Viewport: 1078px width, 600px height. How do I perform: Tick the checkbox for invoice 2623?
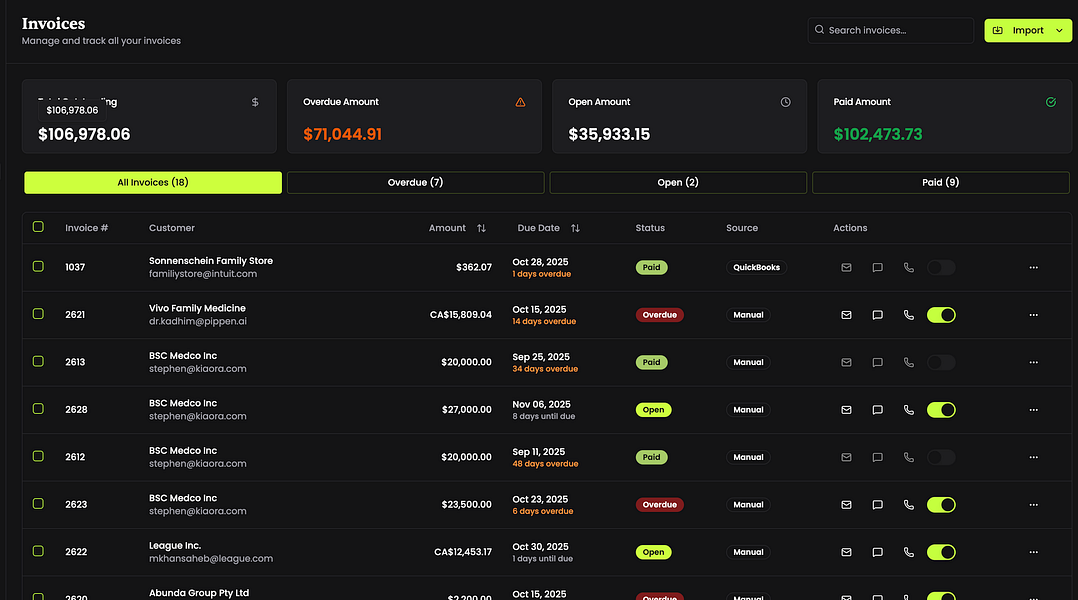pos(38,503)
